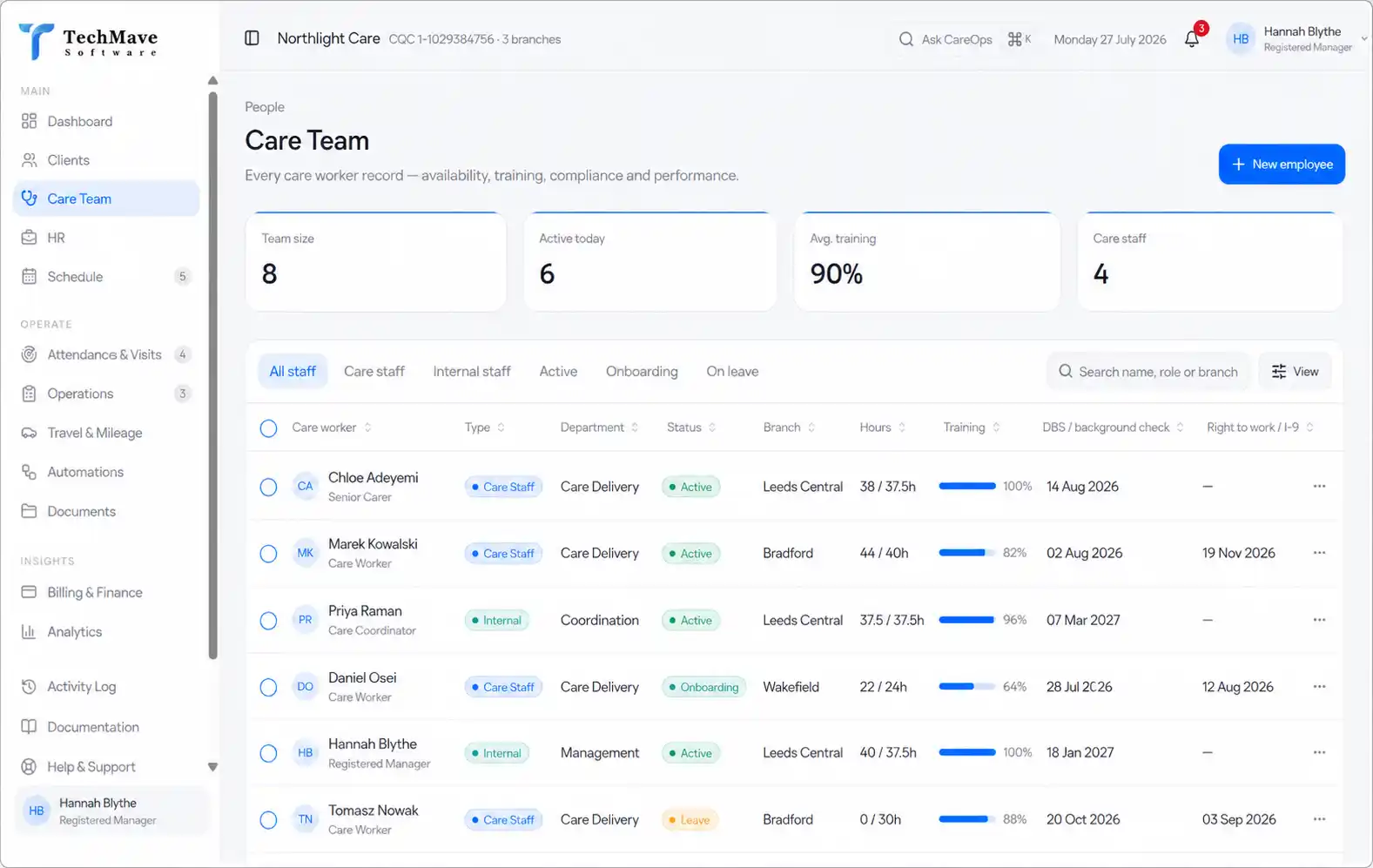Click the Dashboard grid icon in sidebar
The height and width of the screenshot is (868, 1373).
30,121
